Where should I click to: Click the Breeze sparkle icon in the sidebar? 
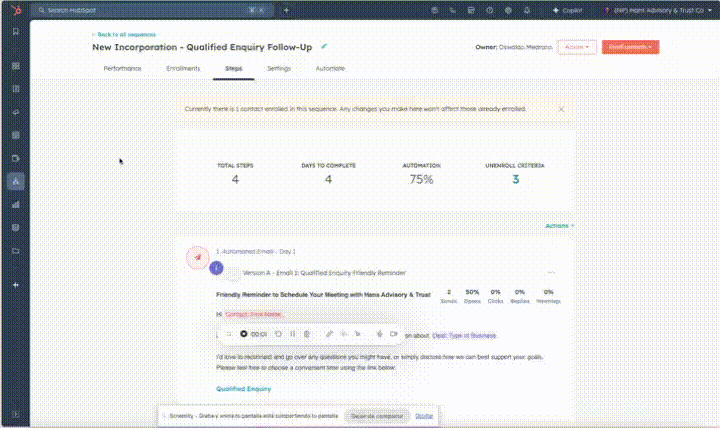[16, 285]
